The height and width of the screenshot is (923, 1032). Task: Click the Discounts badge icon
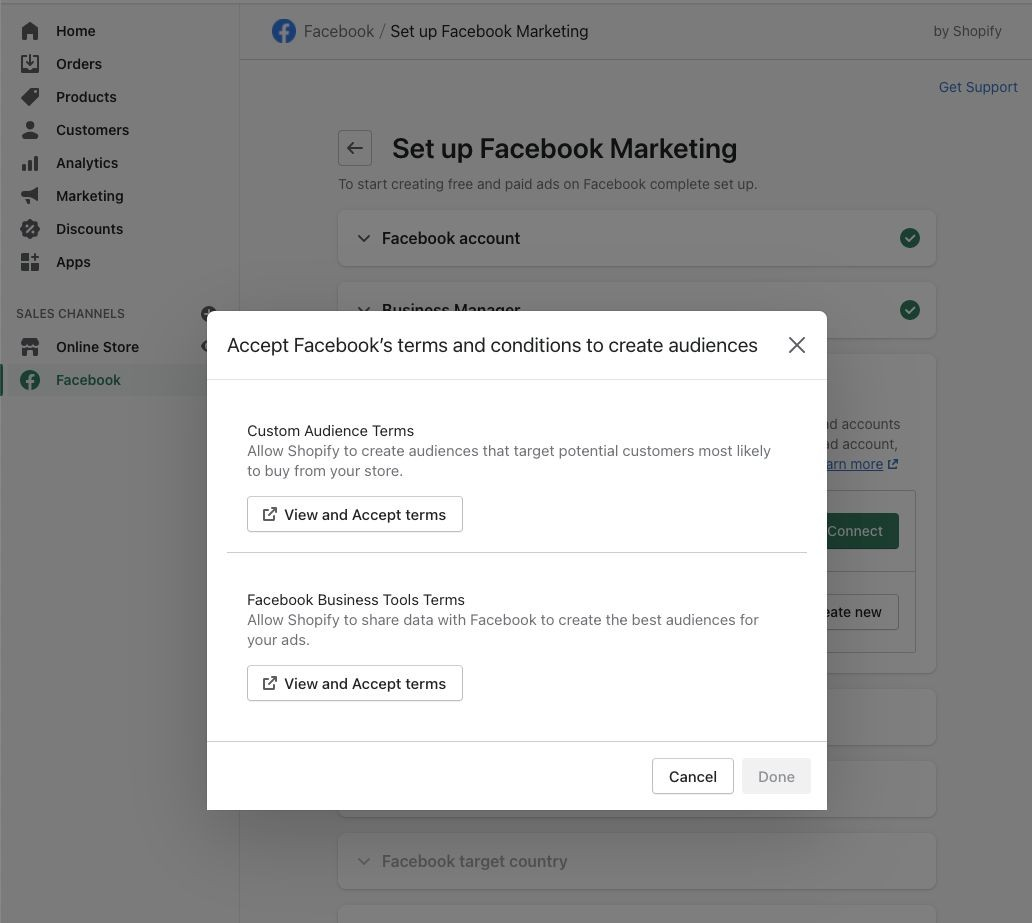pos(30,229)
